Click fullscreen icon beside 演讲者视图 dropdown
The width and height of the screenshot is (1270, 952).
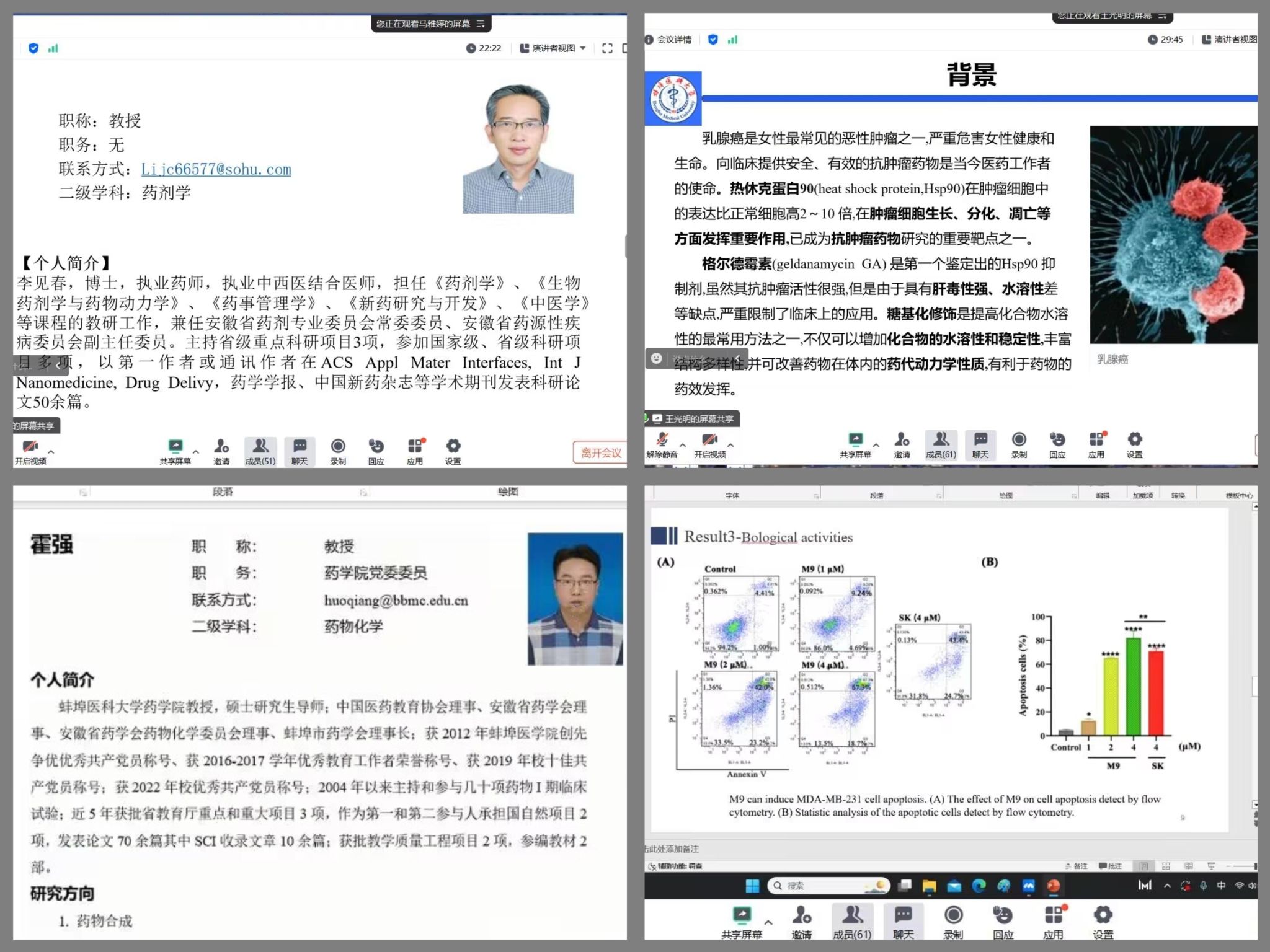coord(607,48)
